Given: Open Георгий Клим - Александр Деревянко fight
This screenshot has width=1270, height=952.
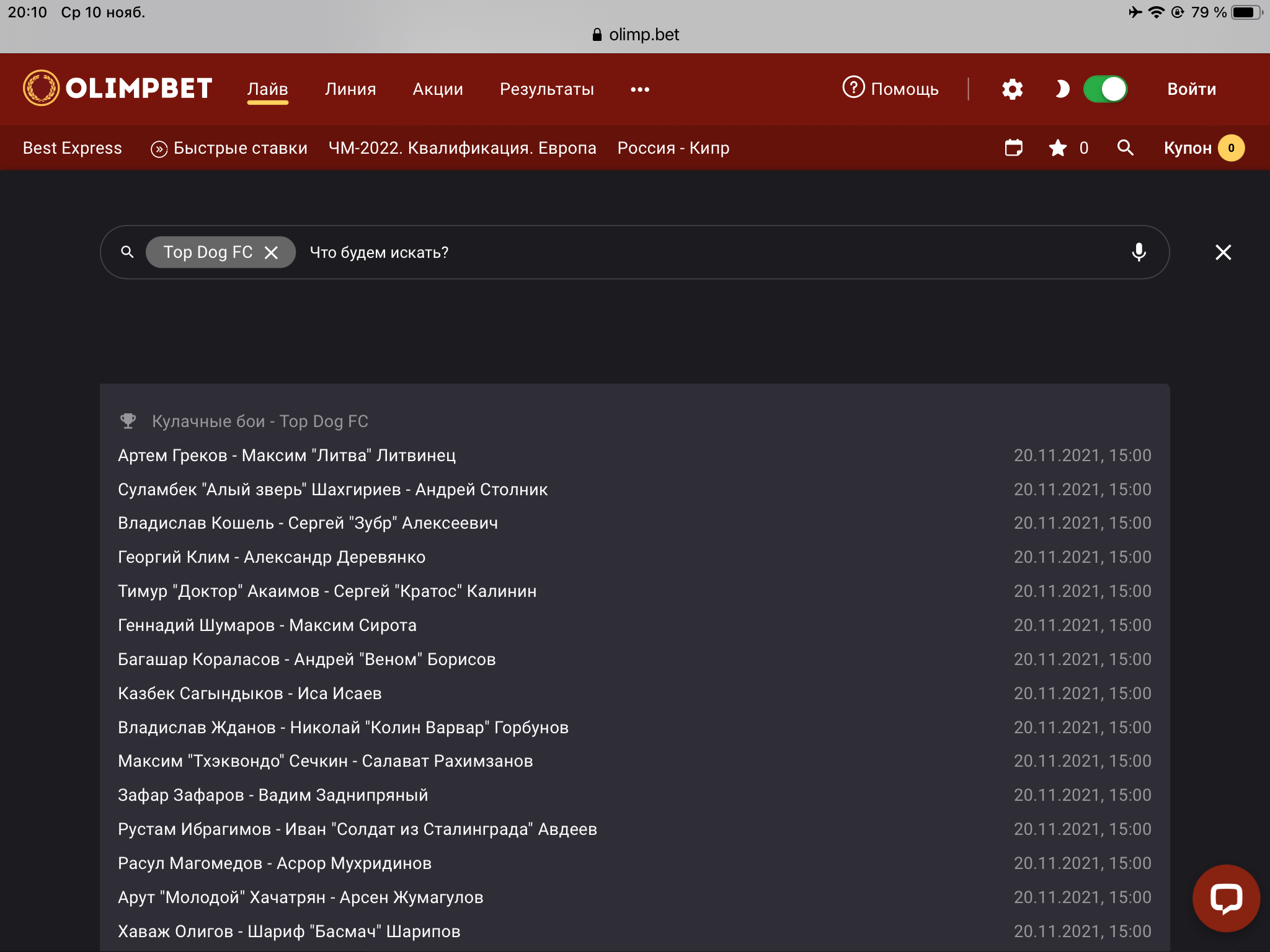Looking at the screenshot, I should click(x=634, y=557).
